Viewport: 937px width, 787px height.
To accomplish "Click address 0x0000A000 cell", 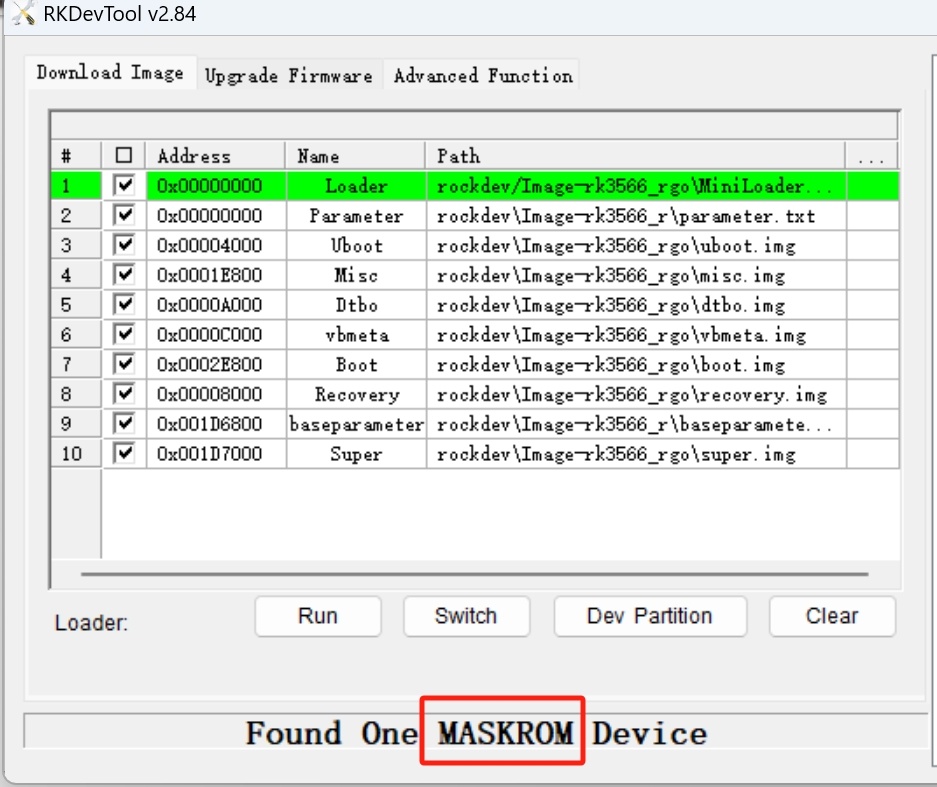I will pos(216,305).
